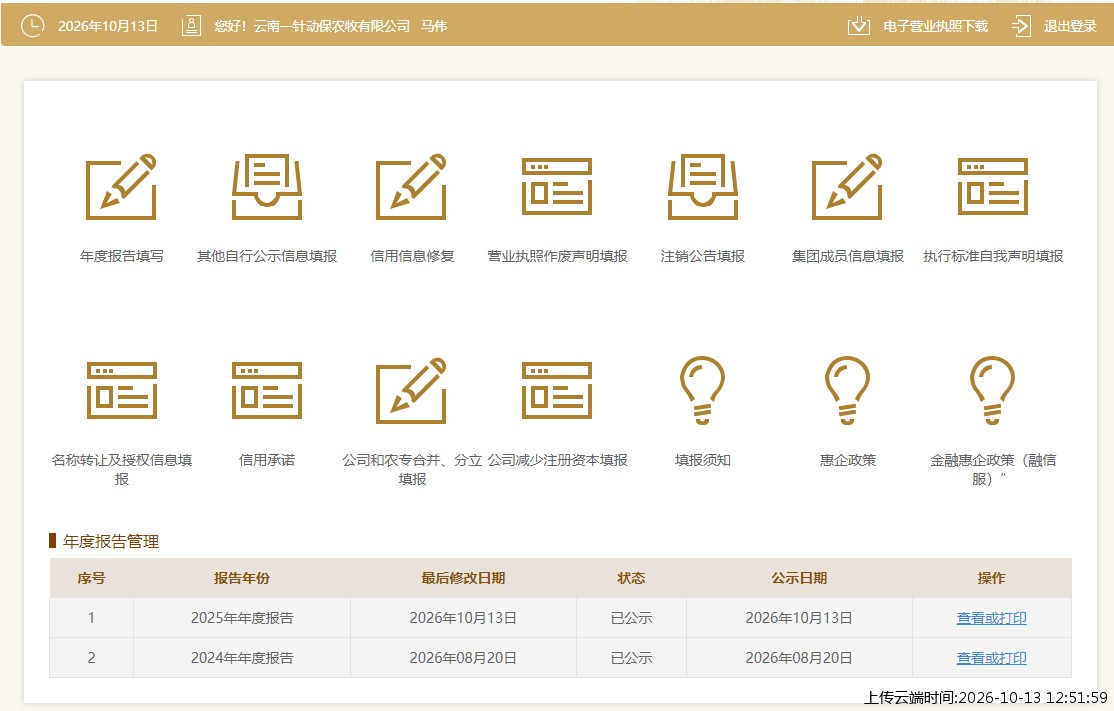Image resolution: width=1114 pixels, height=711 pixels.
Task: Click the 注销公告填报 label text
Action: [x=703, y=256]
